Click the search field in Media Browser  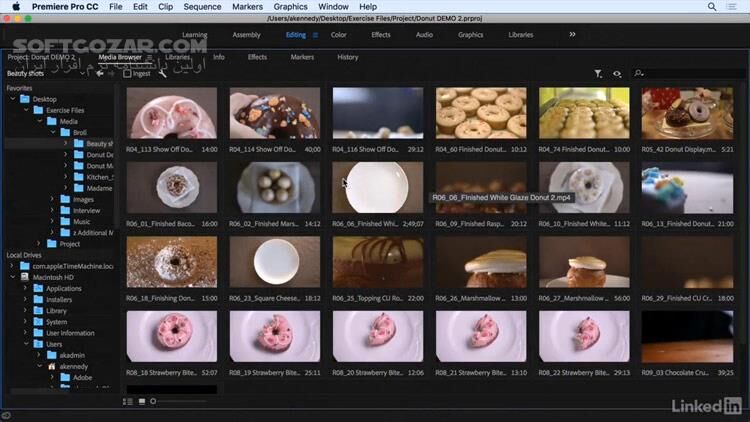(690, 73)
